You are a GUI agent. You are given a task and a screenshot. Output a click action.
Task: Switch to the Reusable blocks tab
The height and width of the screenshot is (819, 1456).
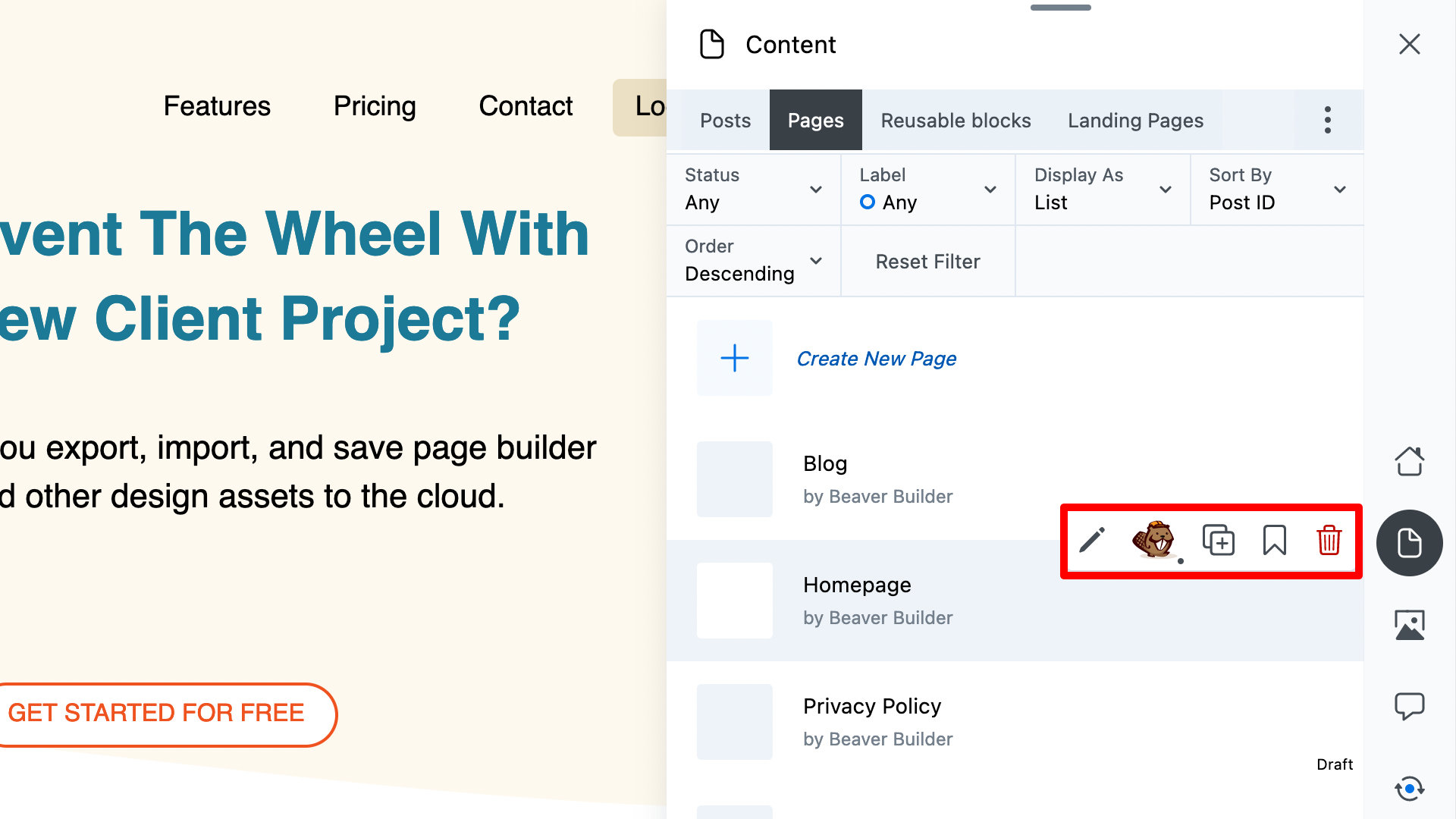pos(956,119)
